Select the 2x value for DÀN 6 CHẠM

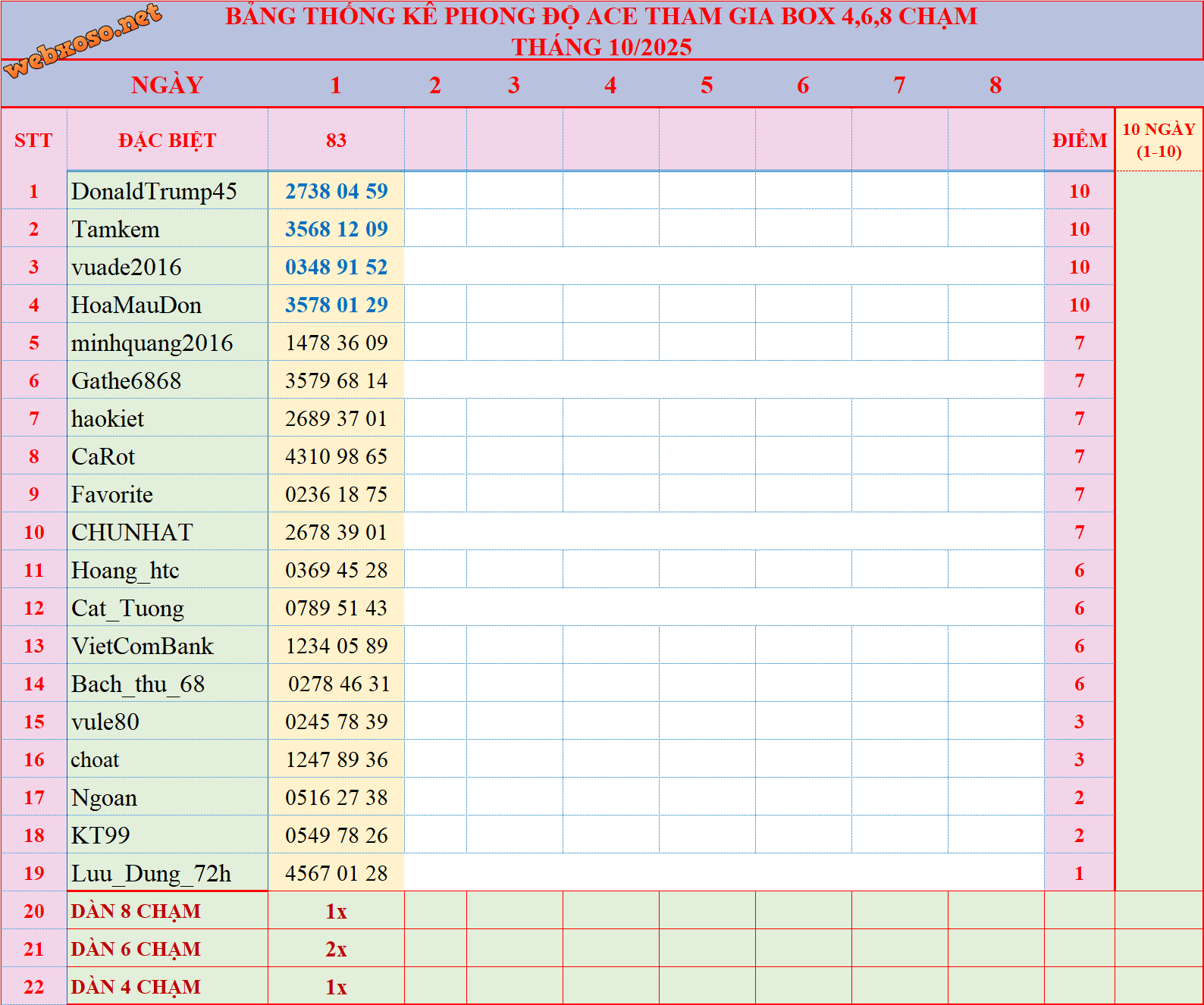click(x=336, y=949)
